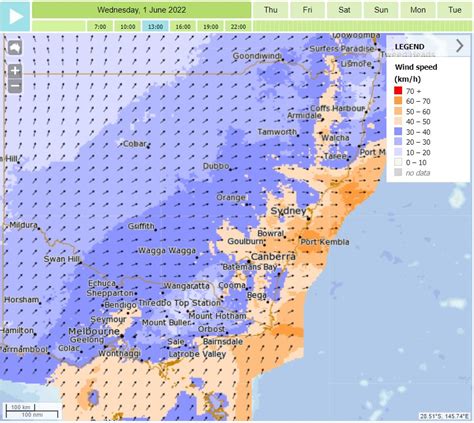Image resolution: width=474 pixels, height=423 pixels.
Task: Click the Echuca map label
Action: tap(102, 283)
